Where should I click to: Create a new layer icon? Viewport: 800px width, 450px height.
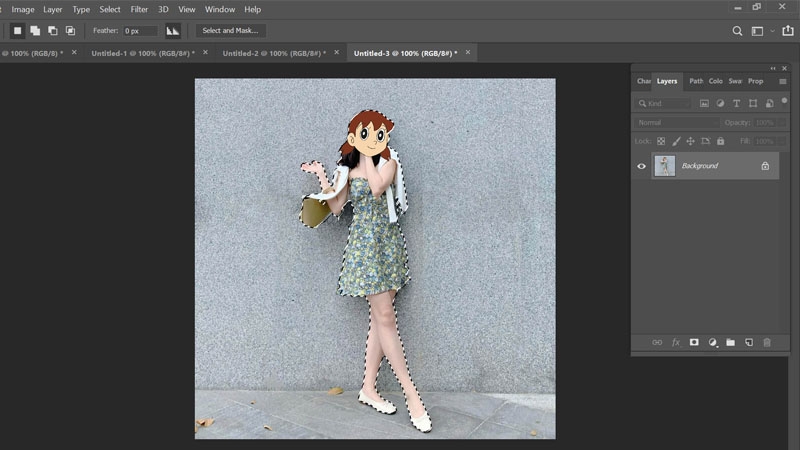[x=749, y=342]
